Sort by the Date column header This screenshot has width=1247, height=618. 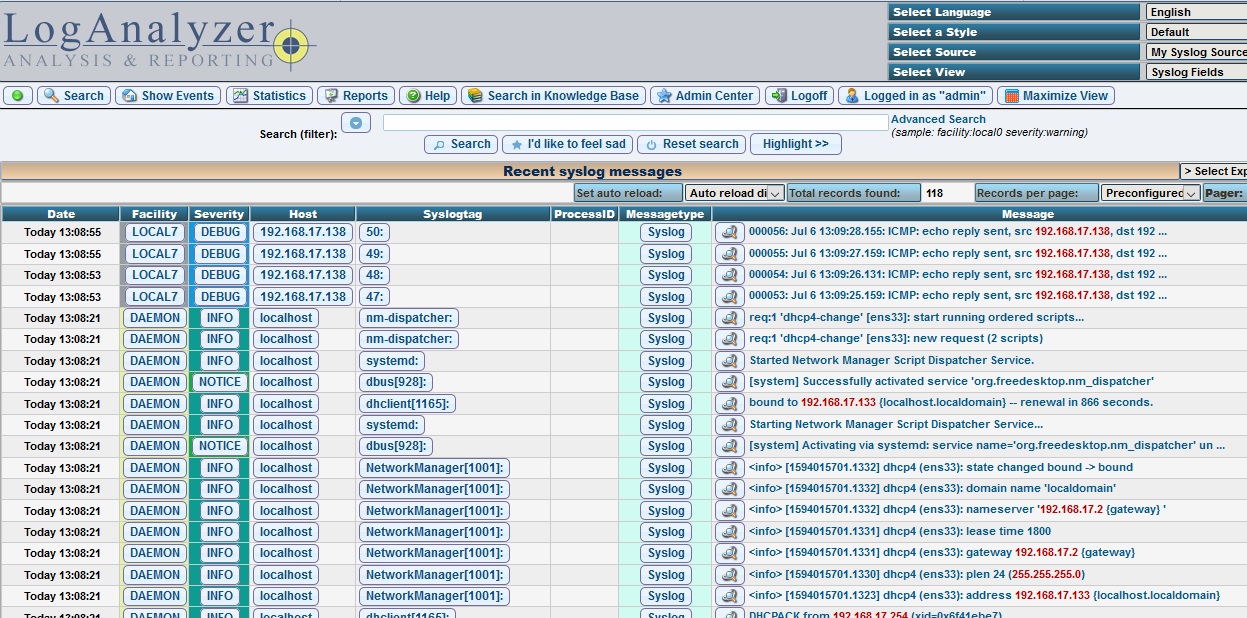[61, 214]
